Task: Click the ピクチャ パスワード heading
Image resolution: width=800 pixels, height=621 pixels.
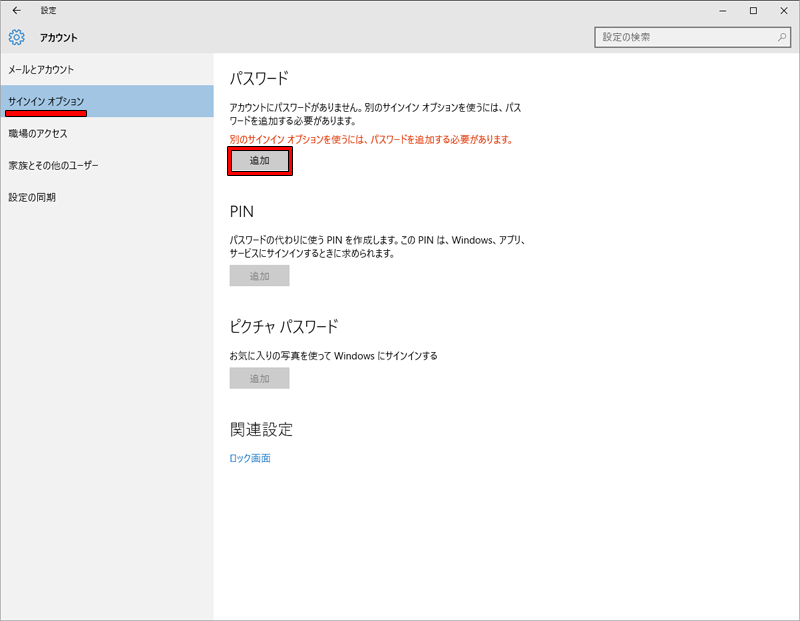Action: [x=284, y=327]
